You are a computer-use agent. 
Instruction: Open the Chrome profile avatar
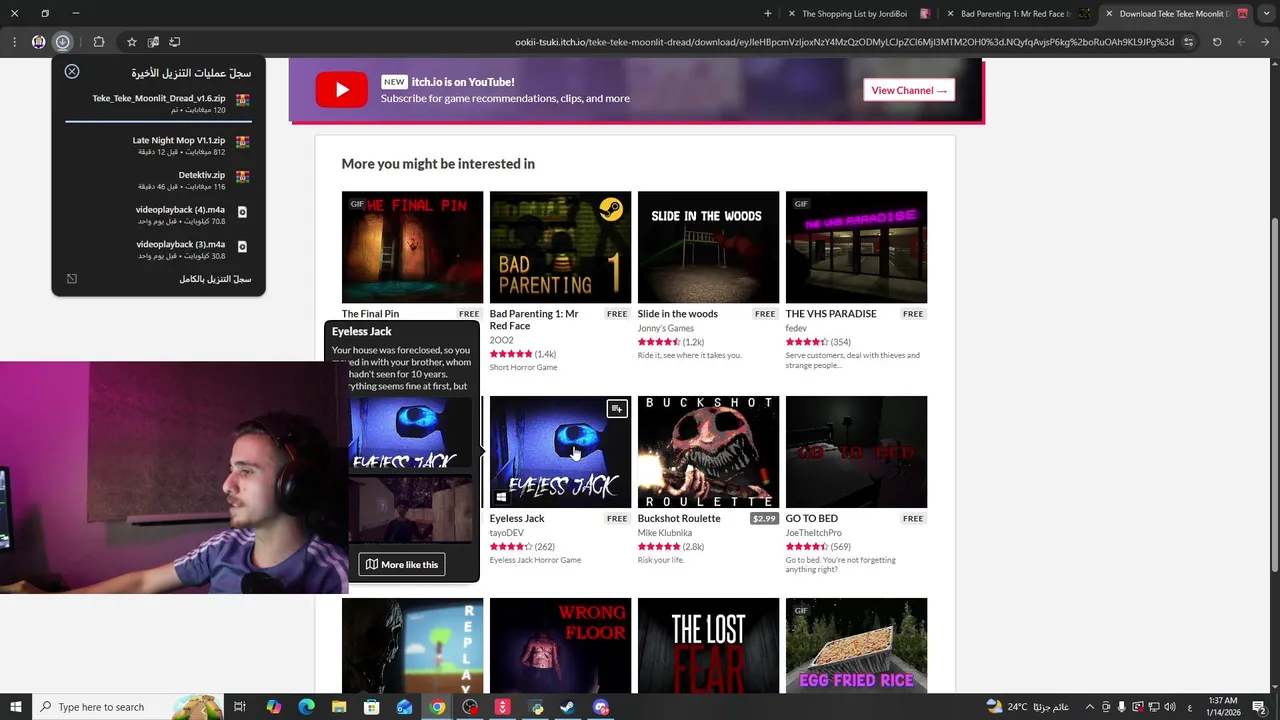(38, 42)
